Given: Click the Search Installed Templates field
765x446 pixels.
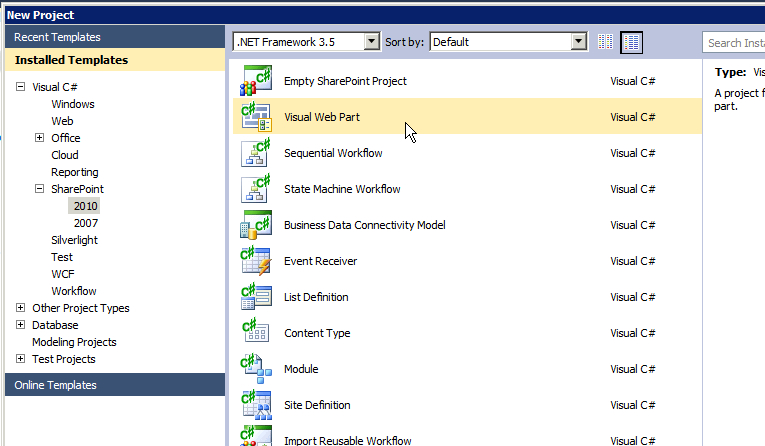Looking at the screenshot, I should (734, 43).
